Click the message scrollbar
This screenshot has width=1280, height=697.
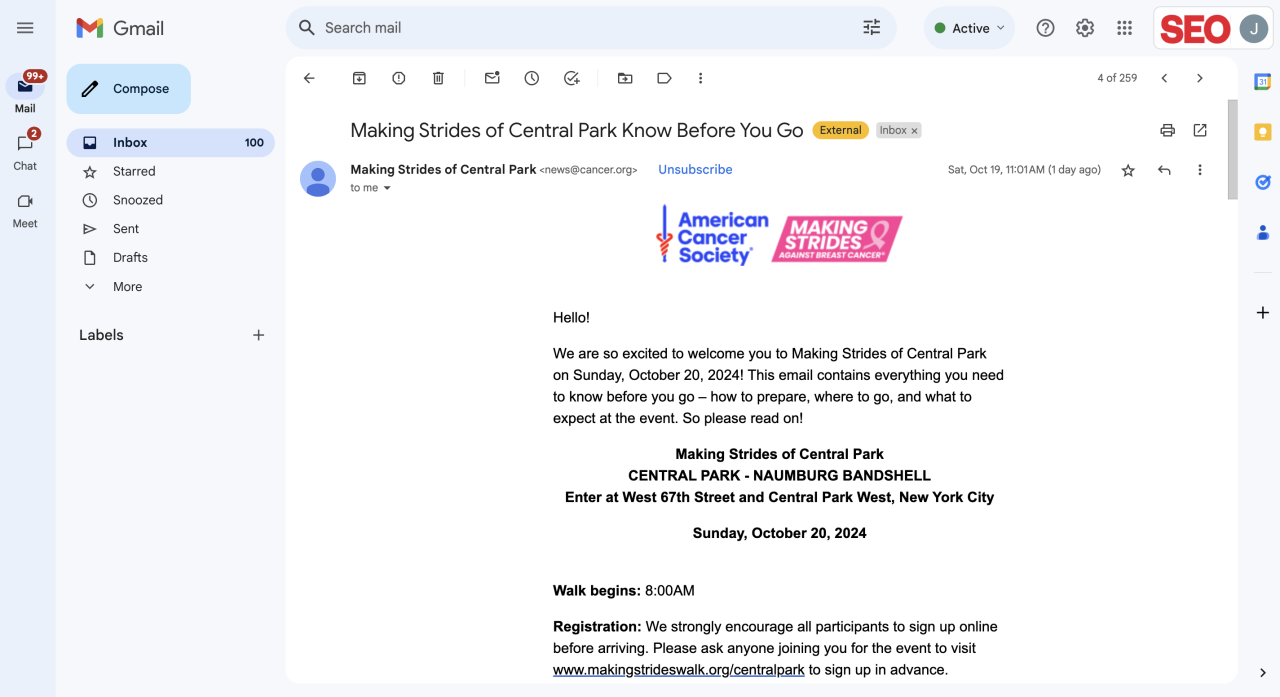tap(1233, 150)
